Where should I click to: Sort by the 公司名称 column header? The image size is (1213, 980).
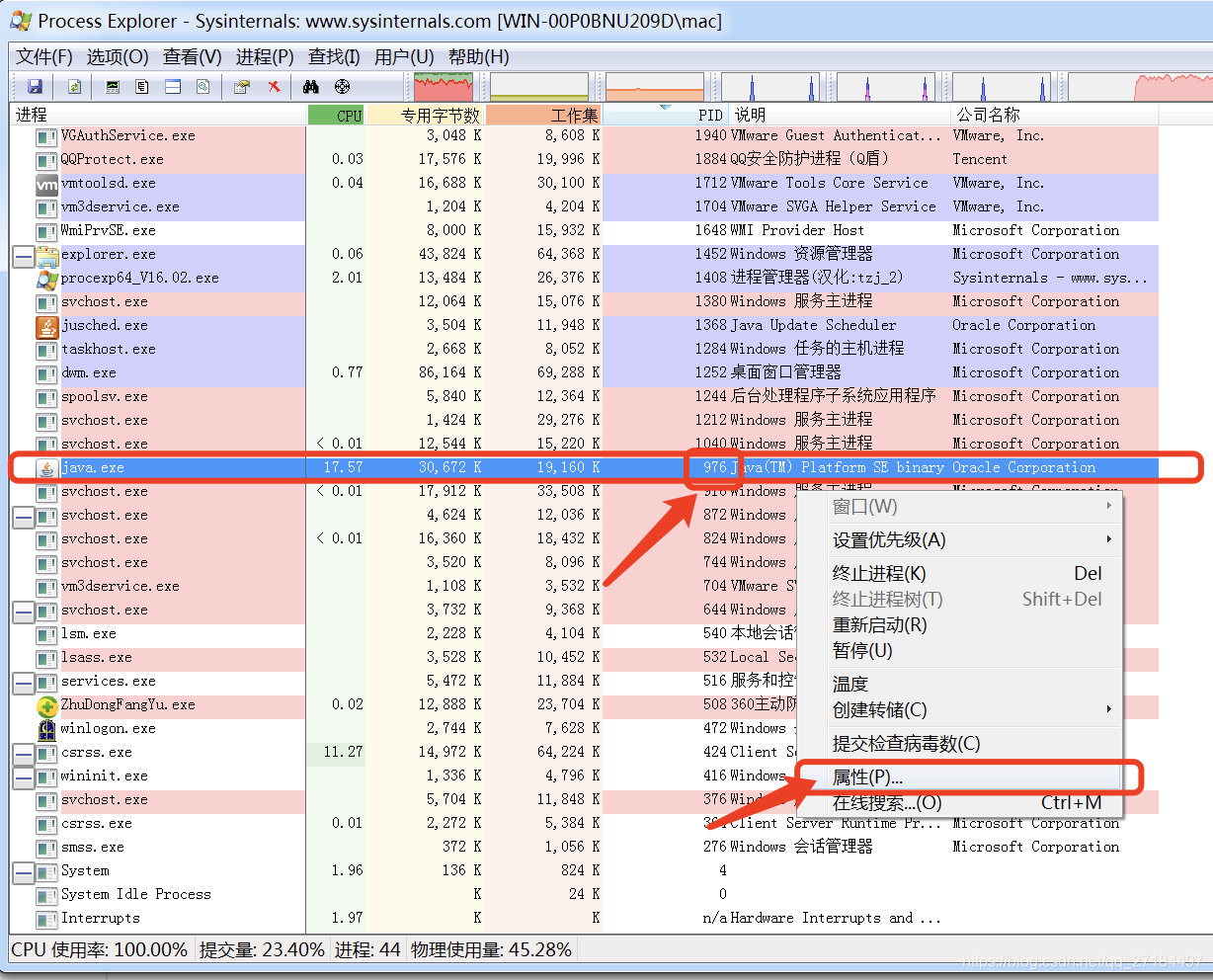coord(1055,115)
